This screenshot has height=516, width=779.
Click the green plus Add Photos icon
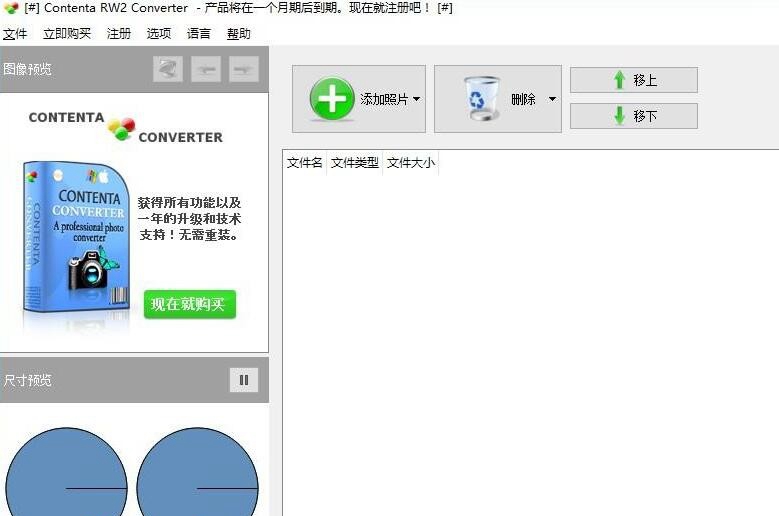click(332, 99)
